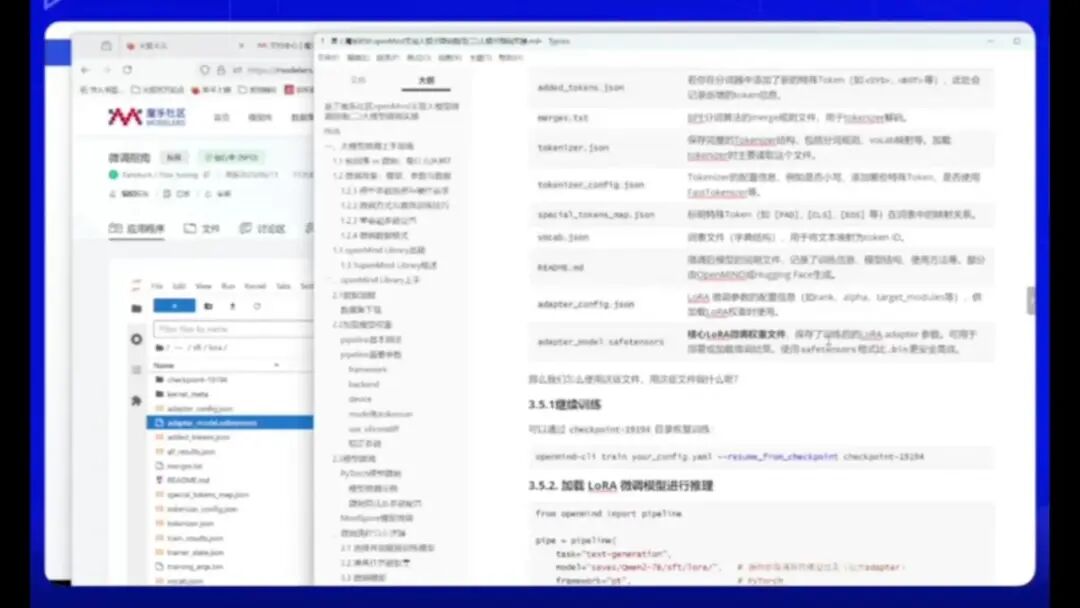Switch to the files tab on the Modelers page

[201, 229]
